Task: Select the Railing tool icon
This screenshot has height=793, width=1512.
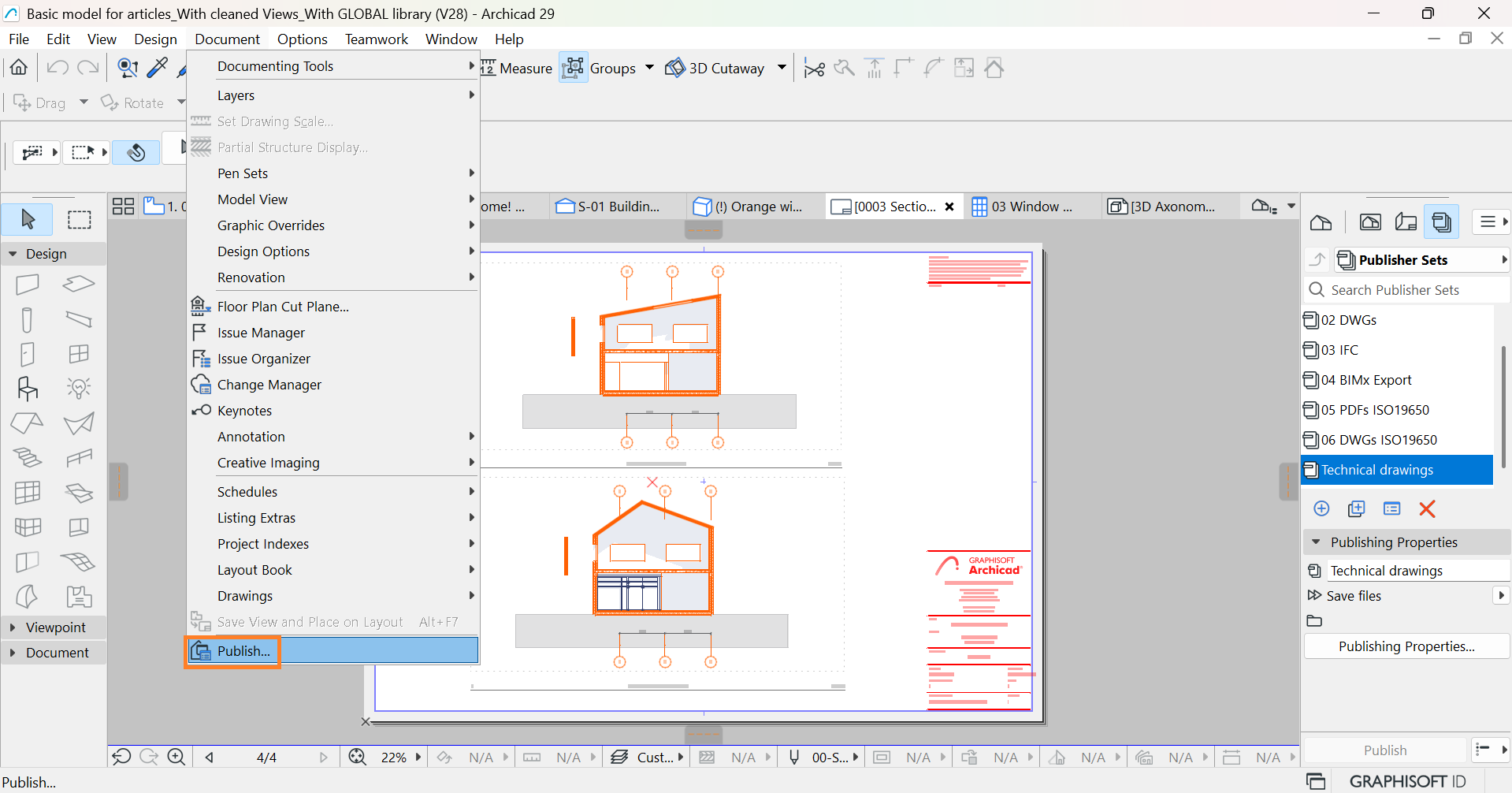Action: point(79,457)
